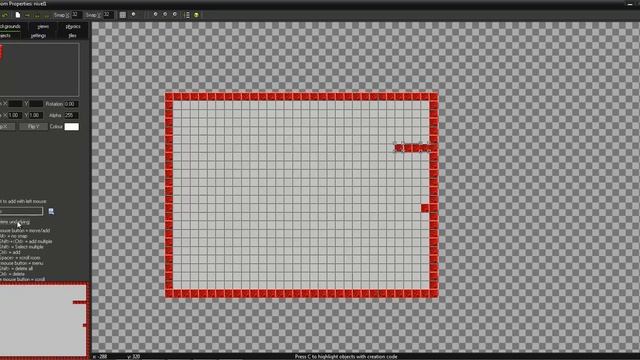Click the object name field under 'add with left mouse'

21,211
